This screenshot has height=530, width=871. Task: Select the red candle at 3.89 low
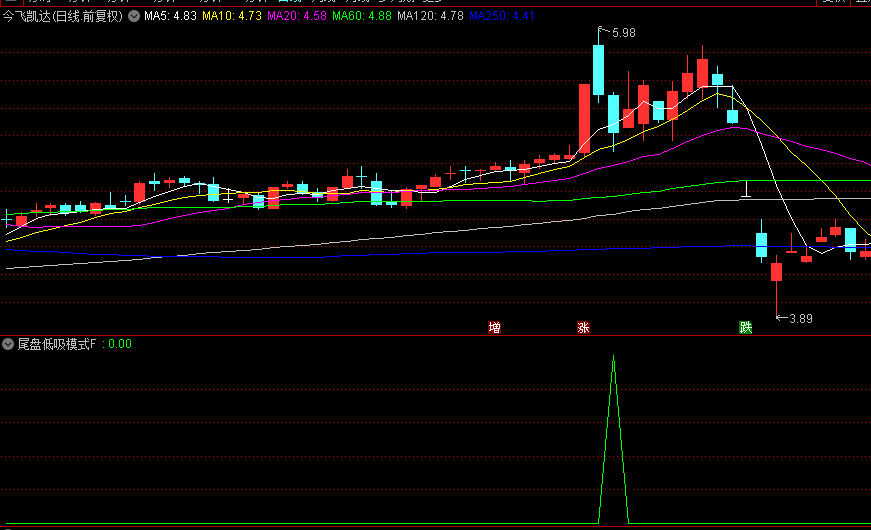click(x=776, y=272)
